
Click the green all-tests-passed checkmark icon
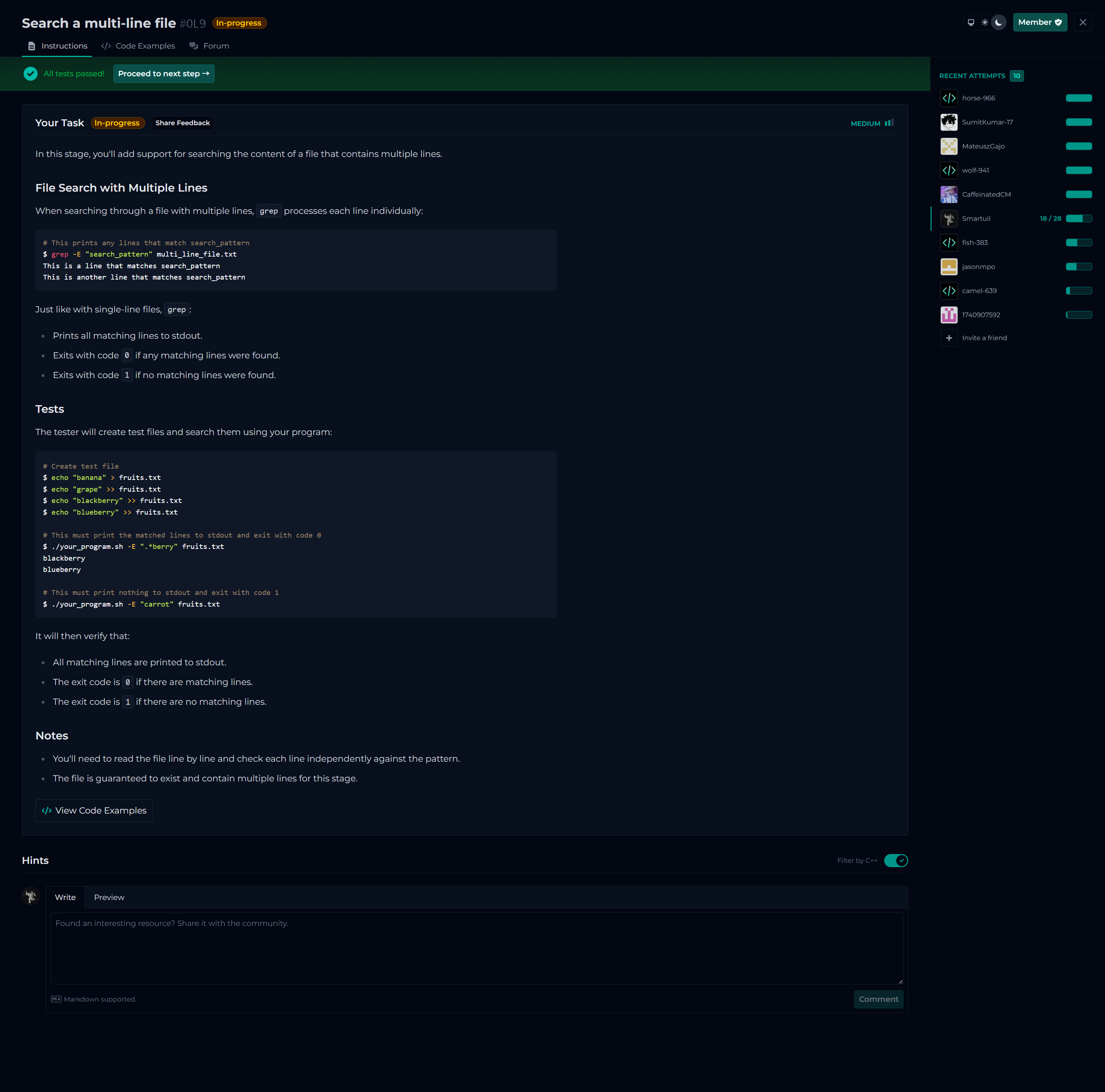tap(31, 74)
